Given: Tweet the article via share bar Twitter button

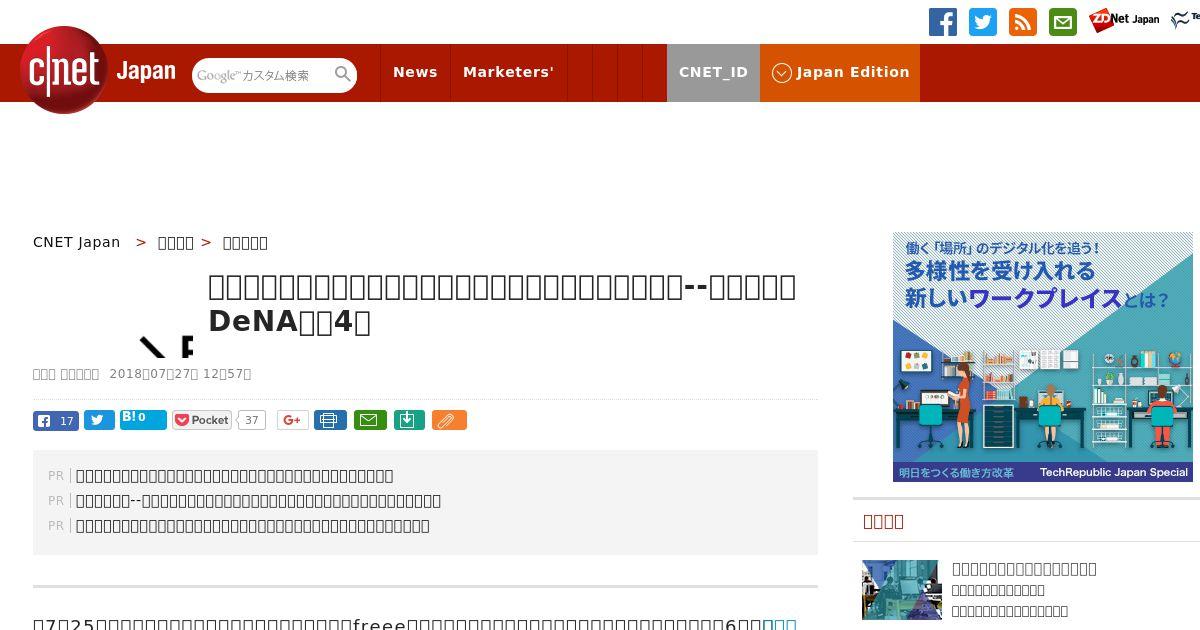Looking at the screenshot, I should (99, 420).
